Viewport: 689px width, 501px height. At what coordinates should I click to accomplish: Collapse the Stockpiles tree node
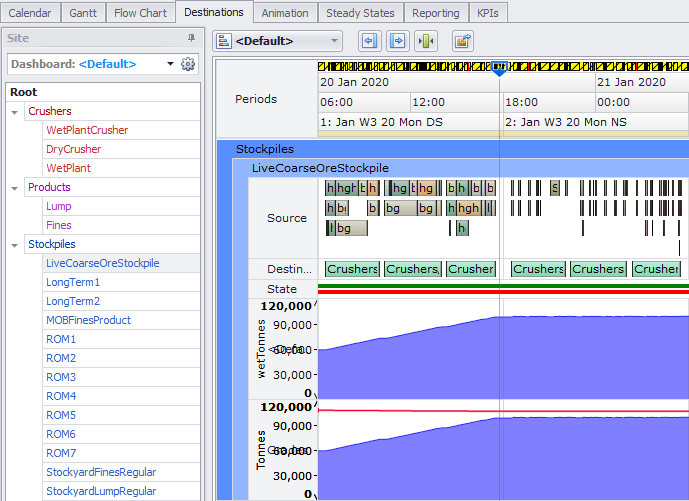point(15,244)
